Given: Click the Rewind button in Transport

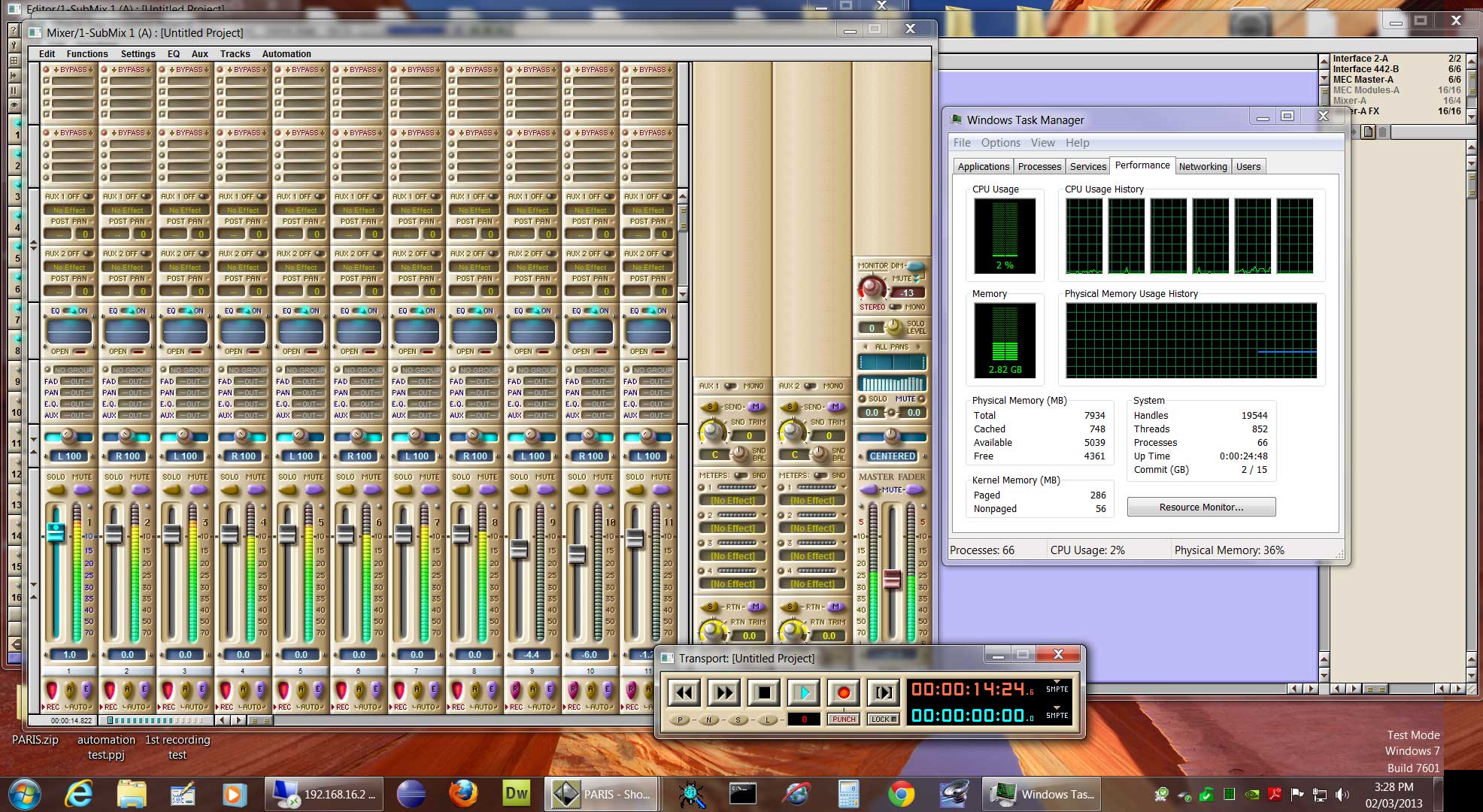Looking at the screenshot, I should click(x=684, y=692).
